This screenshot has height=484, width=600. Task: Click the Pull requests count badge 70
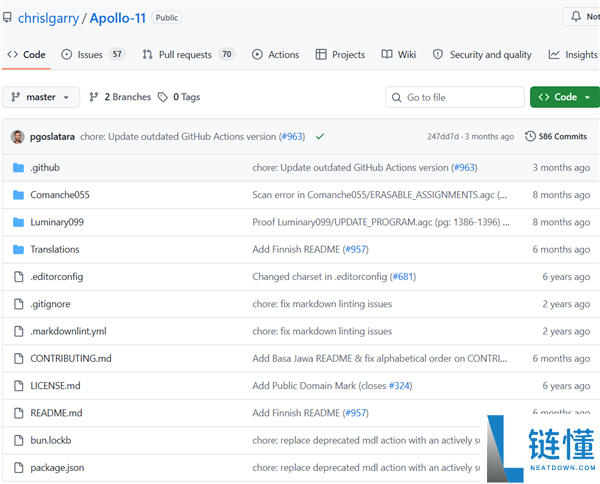227,54
